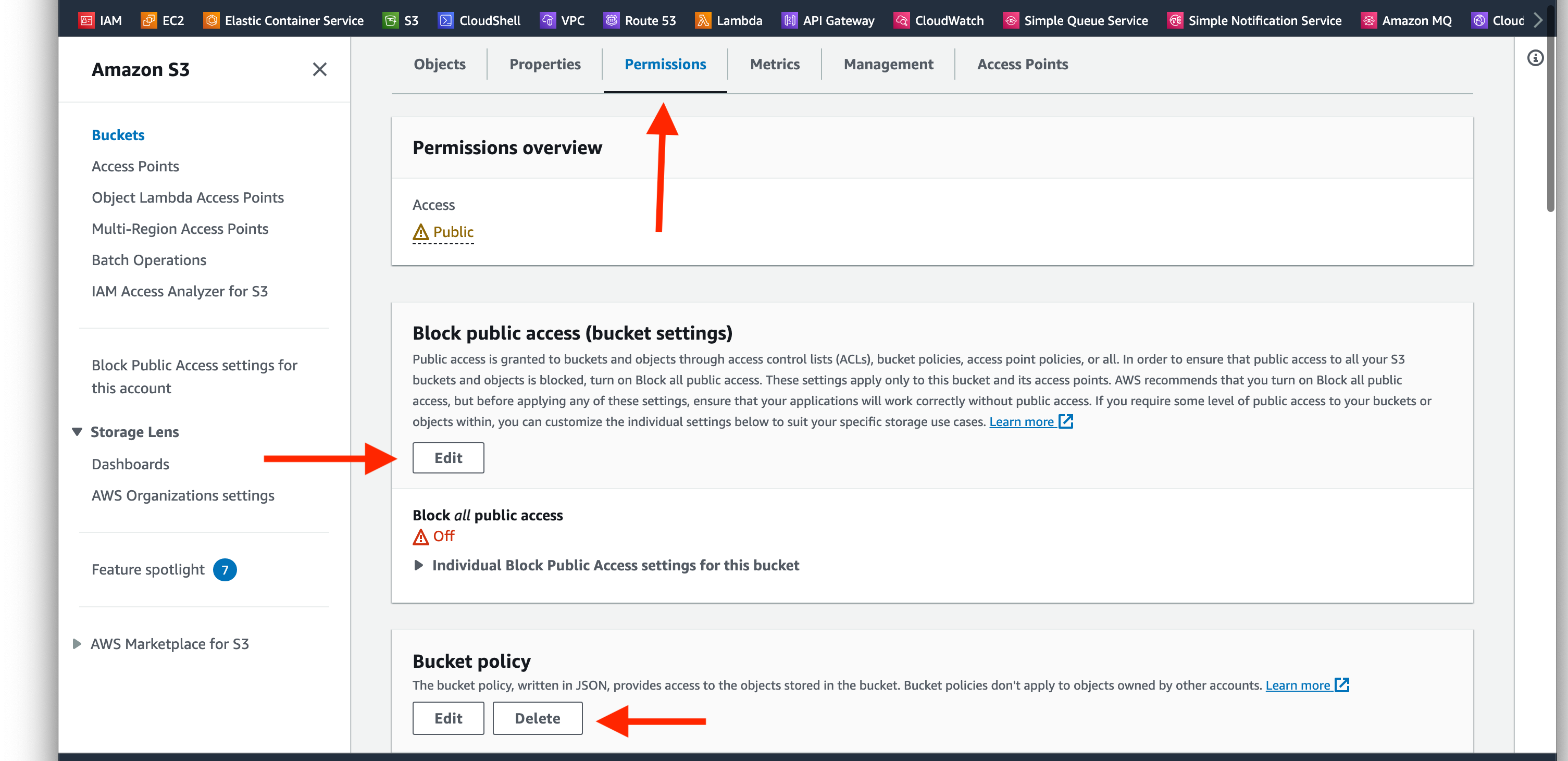1568x761 pixels.
Task: Switch to the Properties tab
Action: [545, 64]
